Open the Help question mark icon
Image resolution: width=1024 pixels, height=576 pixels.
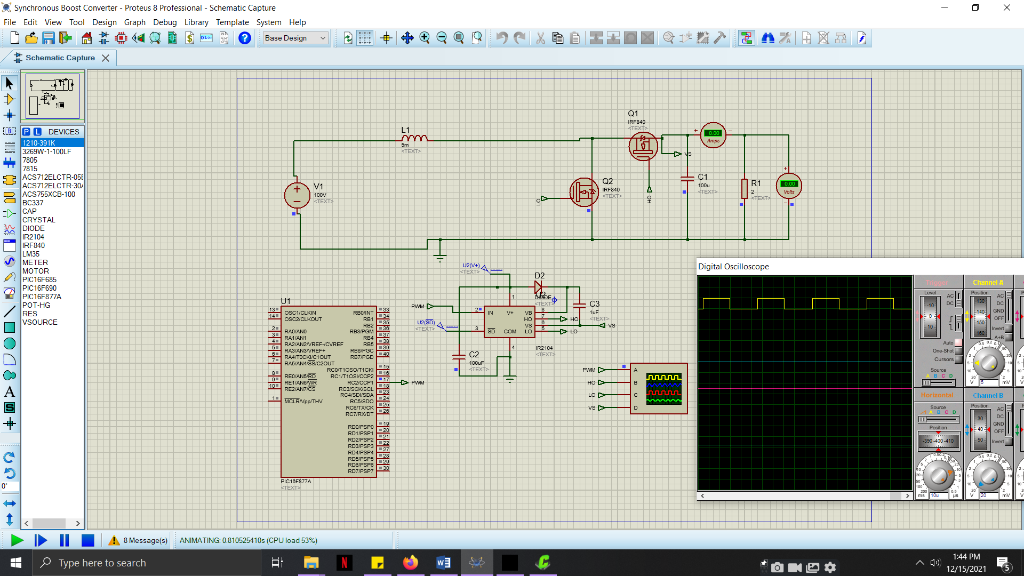coord(244,38)
